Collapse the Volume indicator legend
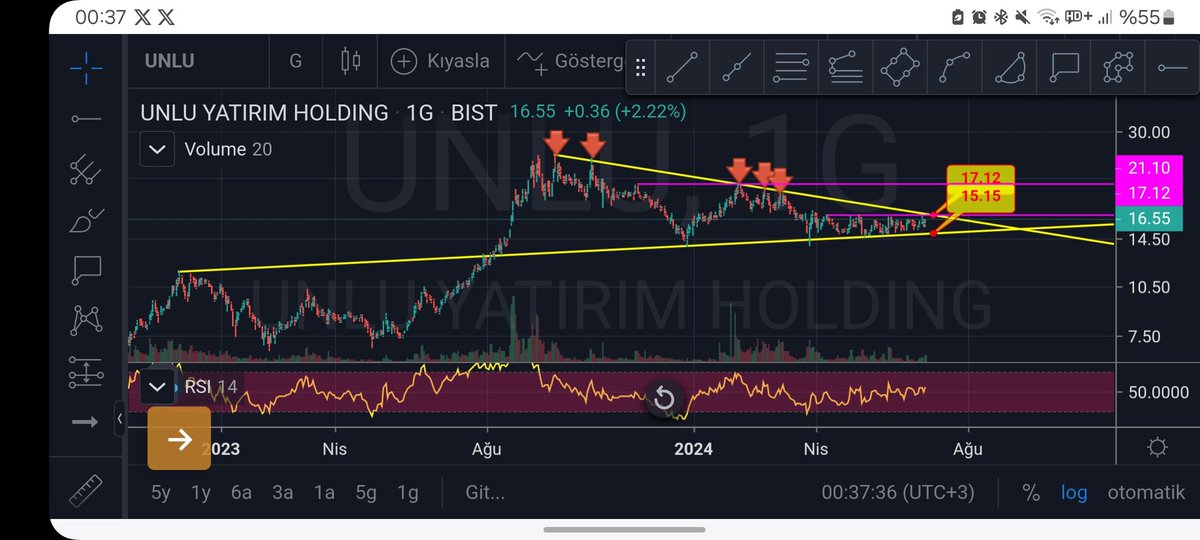 (x=157, y=150)
